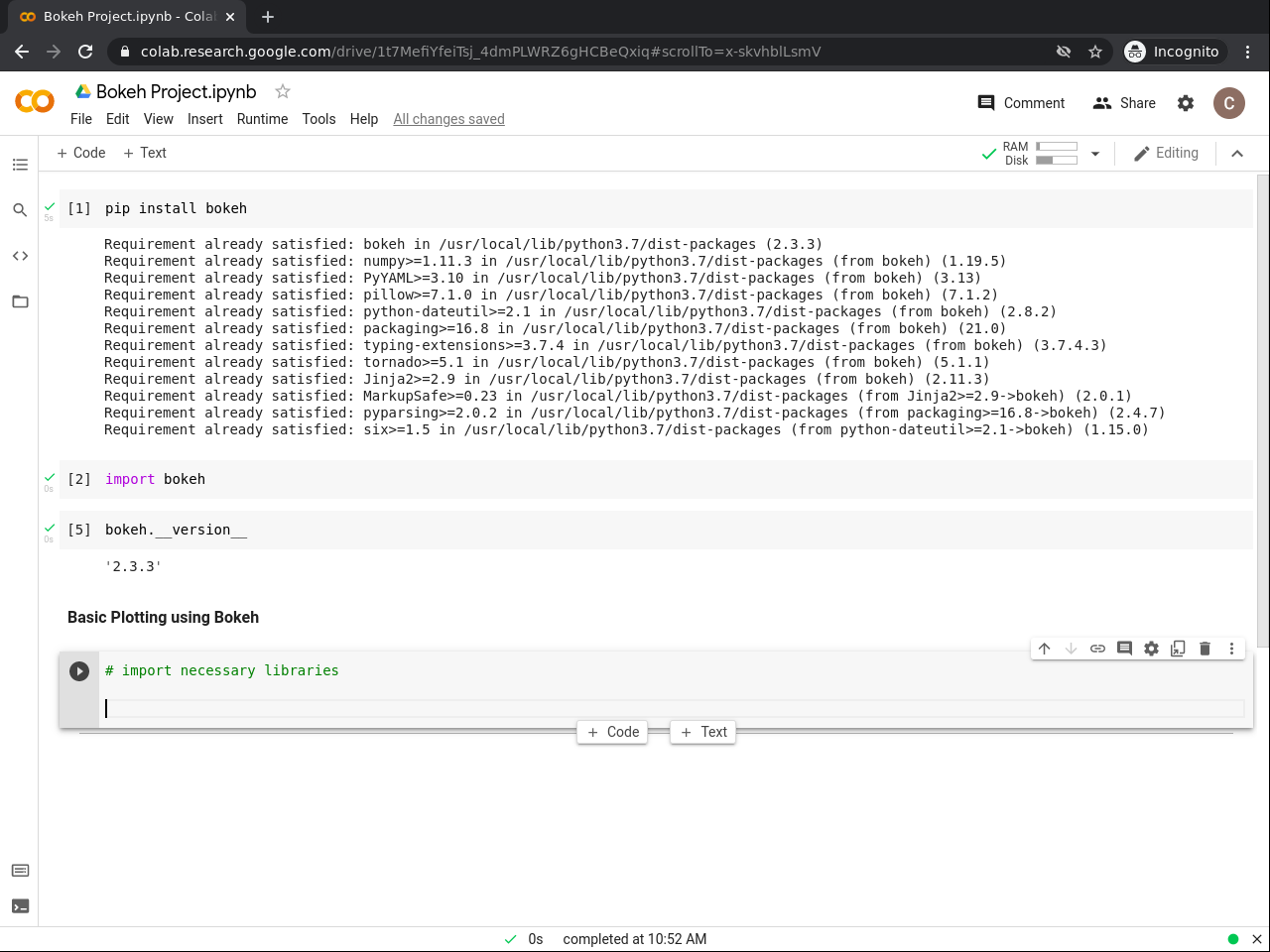Image resolution: width=1270 pixels, height=952 pixels.
Task: Add a comment to the cell
Action: (1124, 649)
